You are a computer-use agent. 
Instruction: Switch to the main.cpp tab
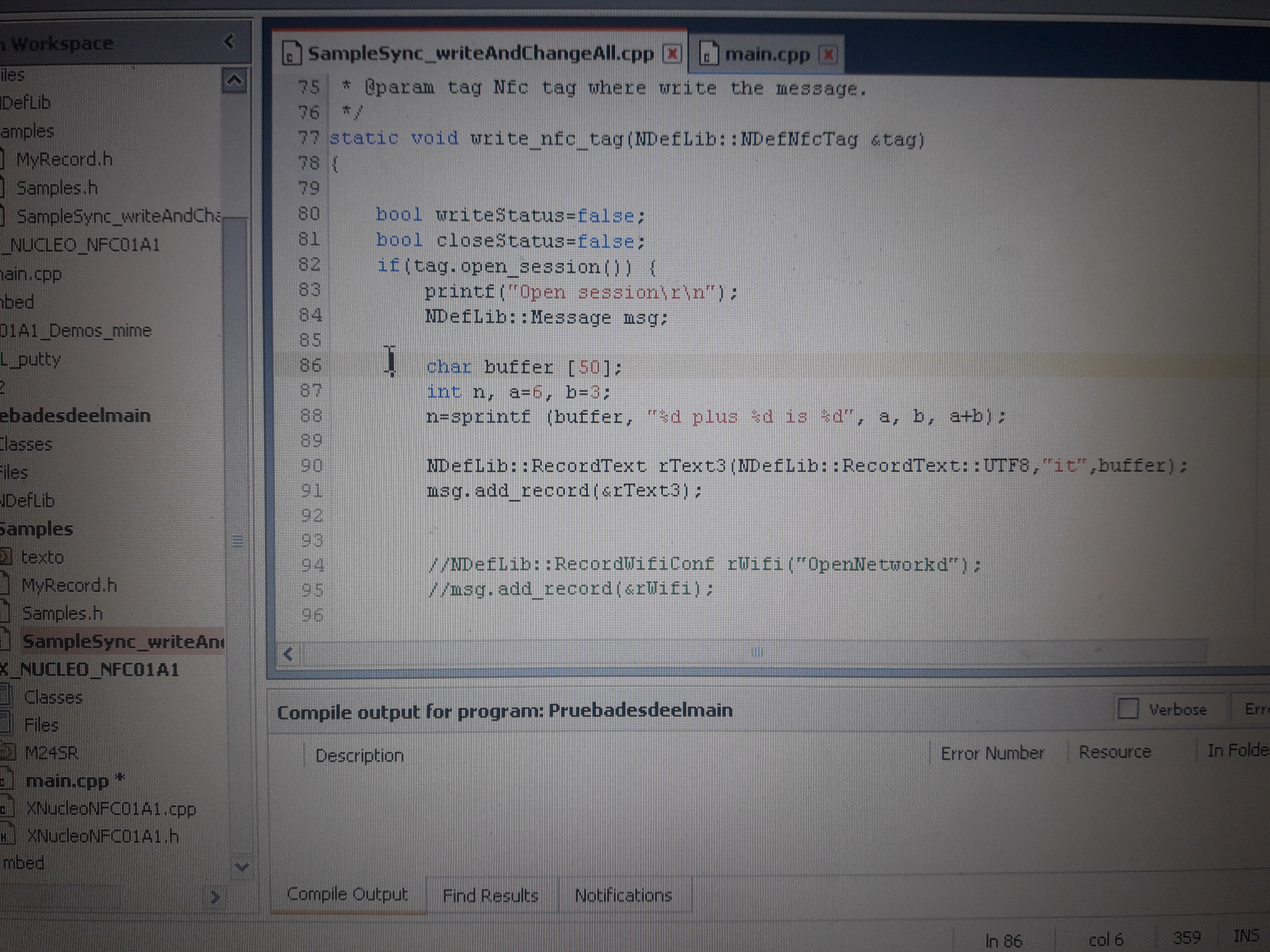[x=766, y=54]
